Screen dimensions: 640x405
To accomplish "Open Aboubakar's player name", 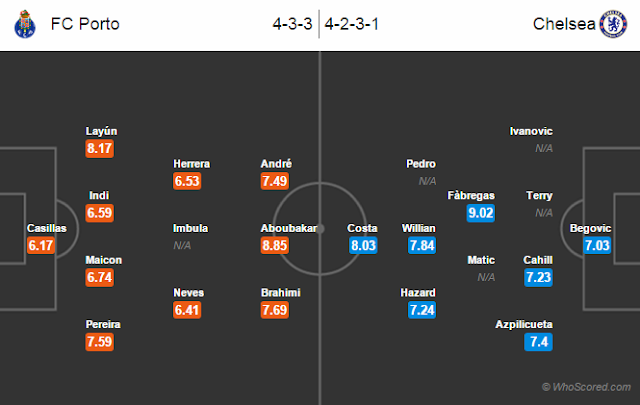I will (288, 227).
